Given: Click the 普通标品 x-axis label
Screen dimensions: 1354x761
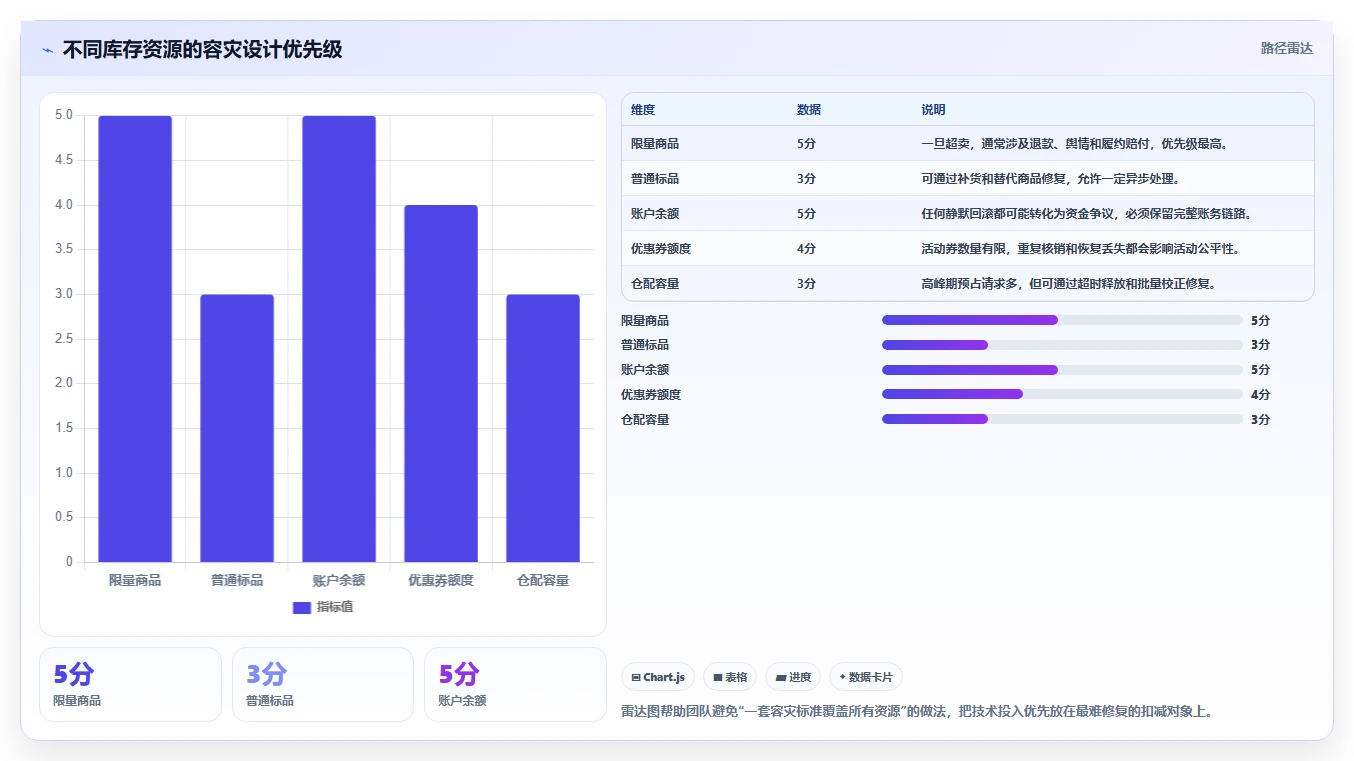Looking at the screenshot, I should tap(237, 580).
